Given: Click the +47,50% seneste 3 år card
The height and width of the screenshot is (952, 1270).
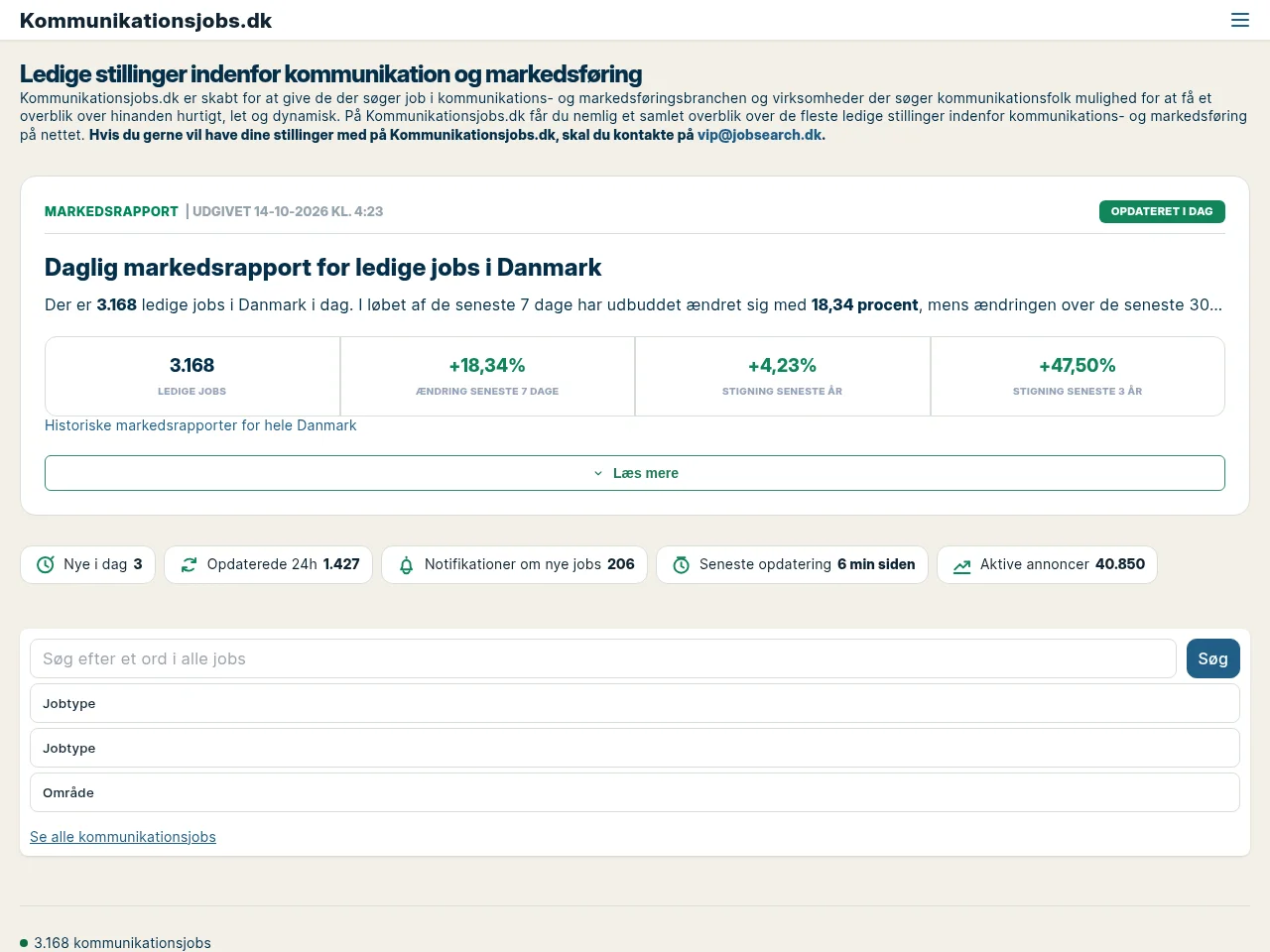Looking at the screenshot, I should [1078, 376].
